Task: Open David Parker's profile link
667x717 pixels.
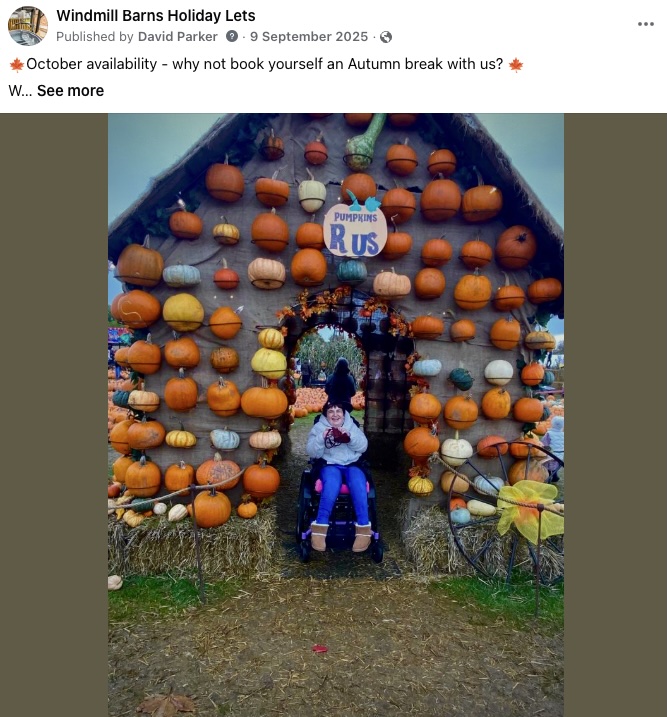Action: [x=177, y=37]
